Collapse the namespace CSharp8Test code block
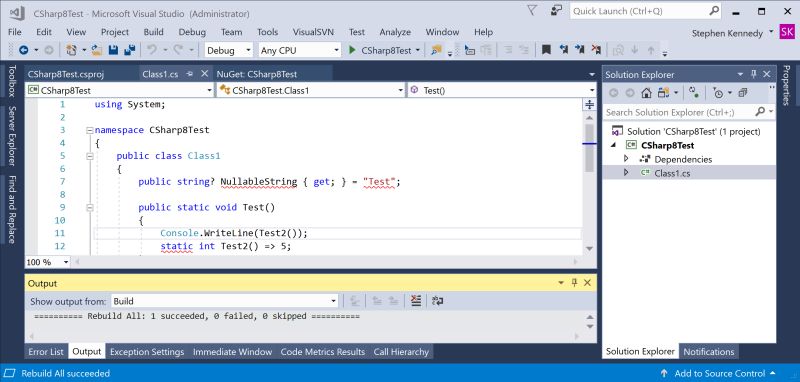 click(x=90, y=130)
